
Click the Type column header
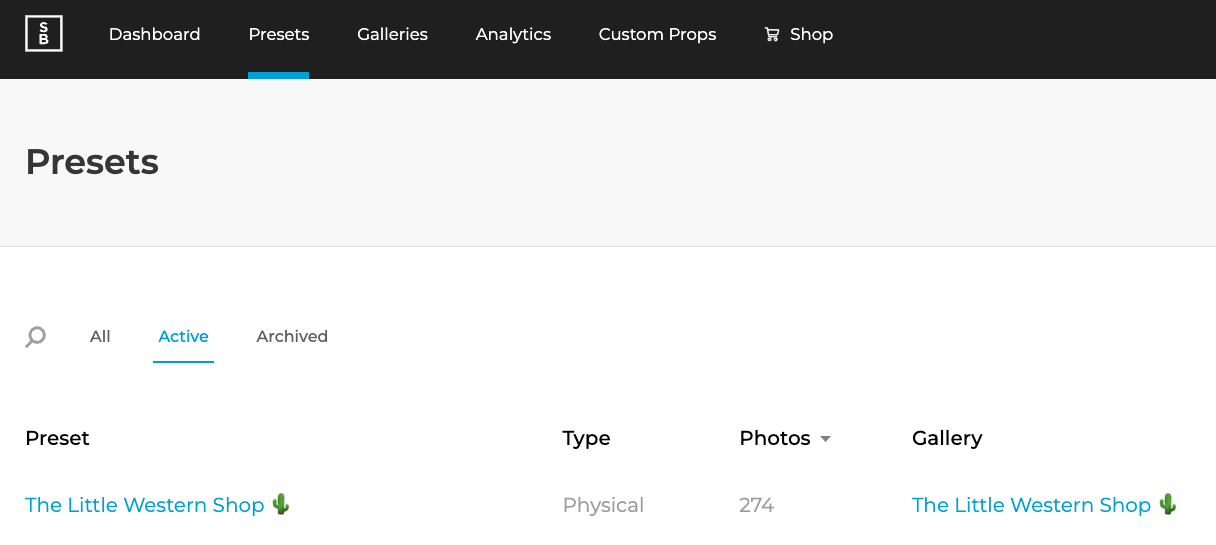[586, 438]
